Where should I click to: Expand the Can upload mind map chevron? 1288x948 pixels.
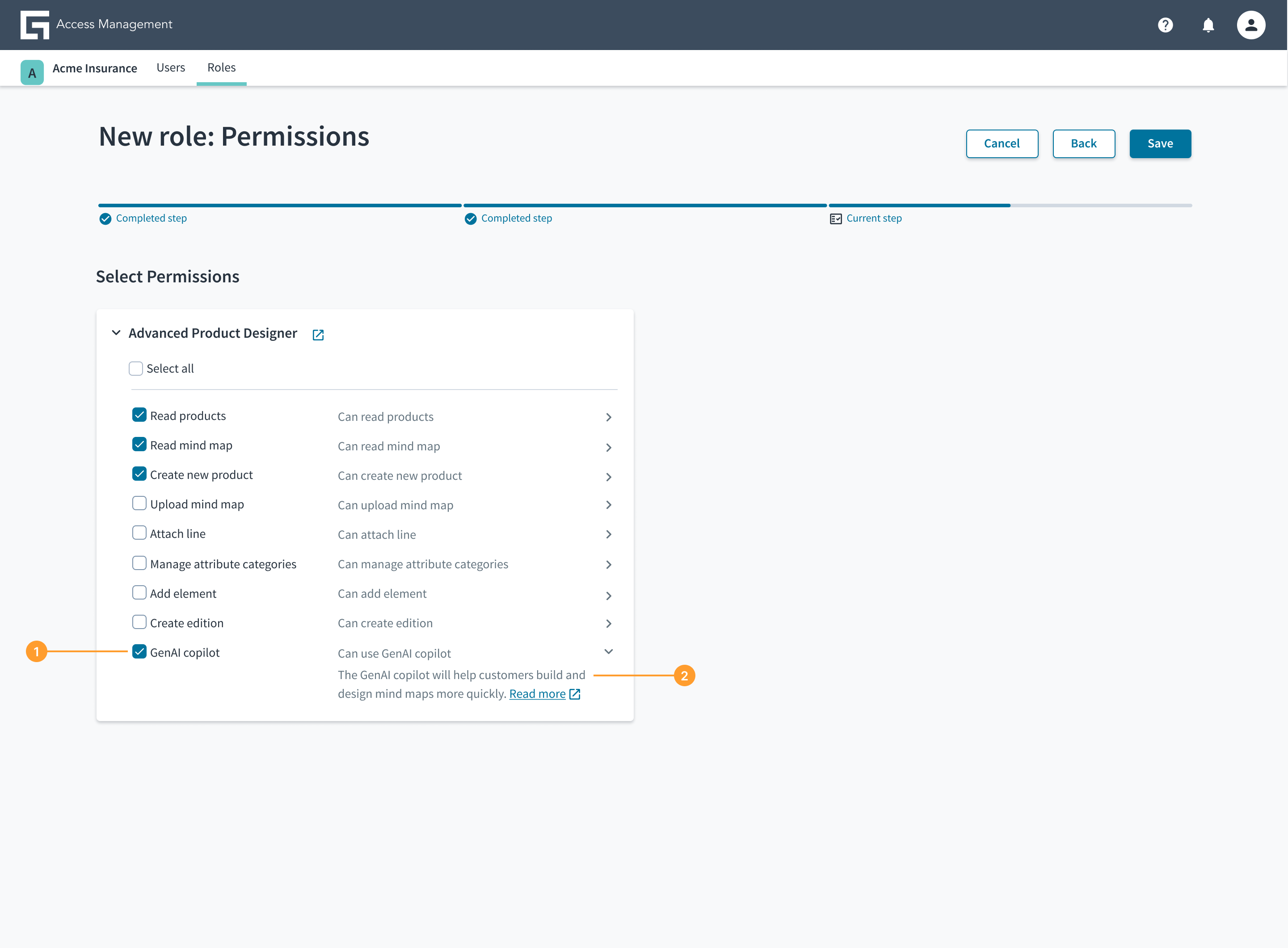pos(608,505)
